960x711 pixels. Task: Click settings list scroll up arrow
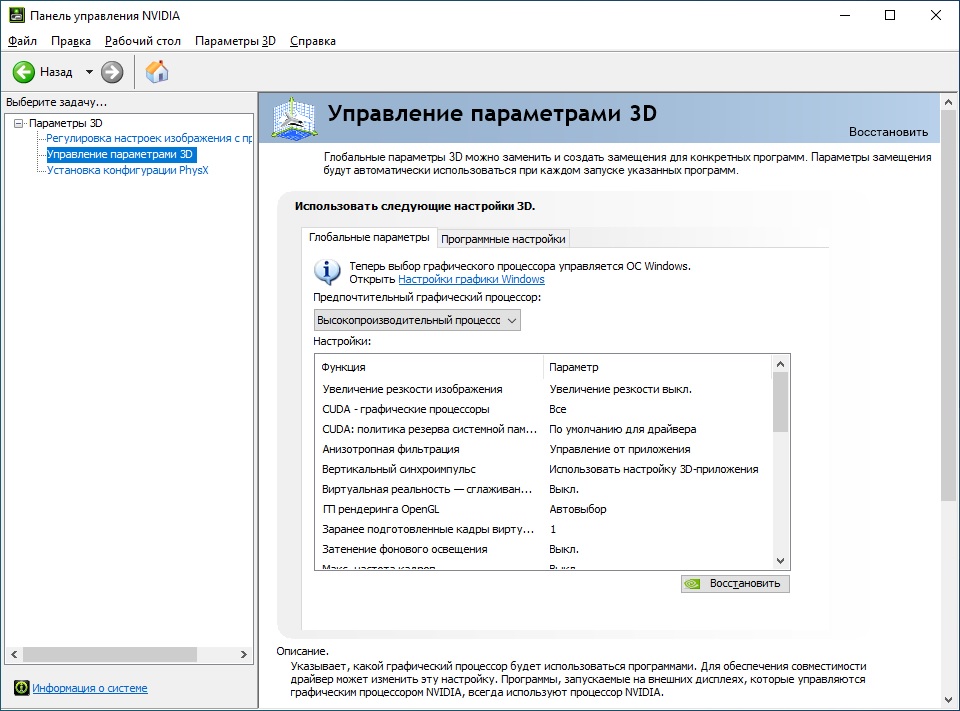(780, 364)
